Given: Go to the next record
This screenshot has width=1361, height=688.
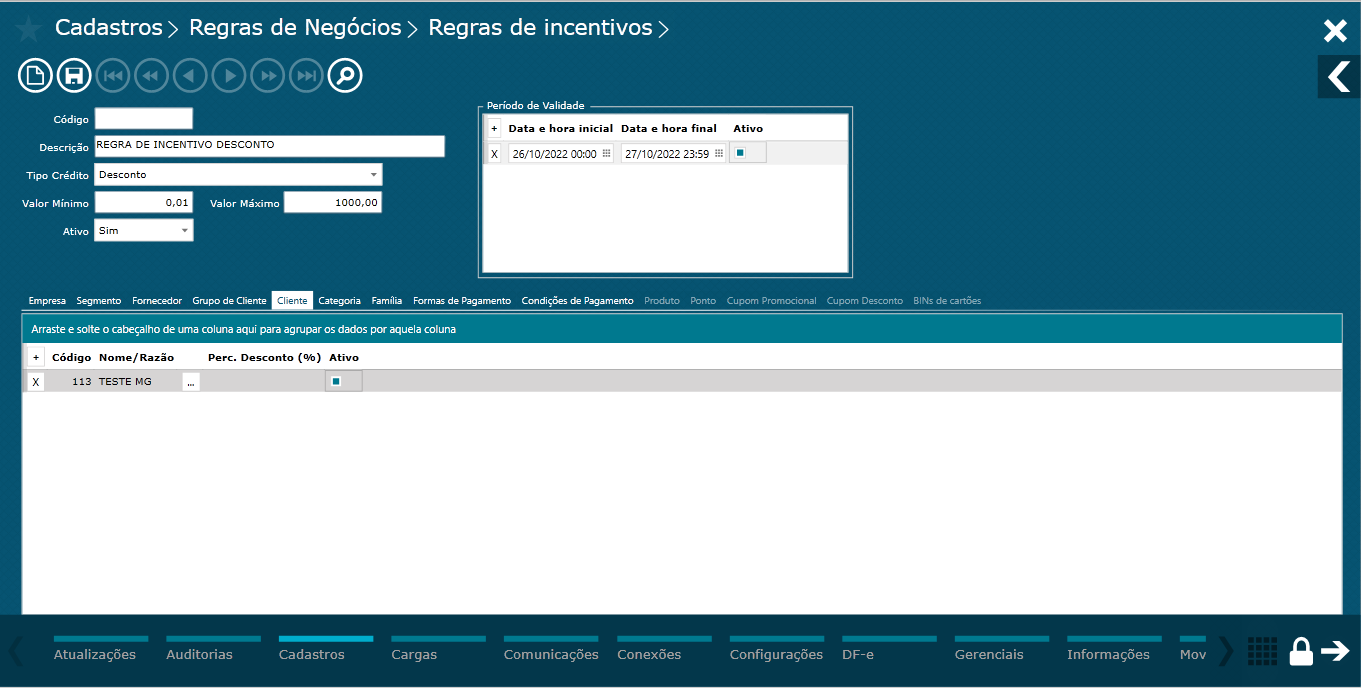Looking at the screenshot, I should 229,75.
